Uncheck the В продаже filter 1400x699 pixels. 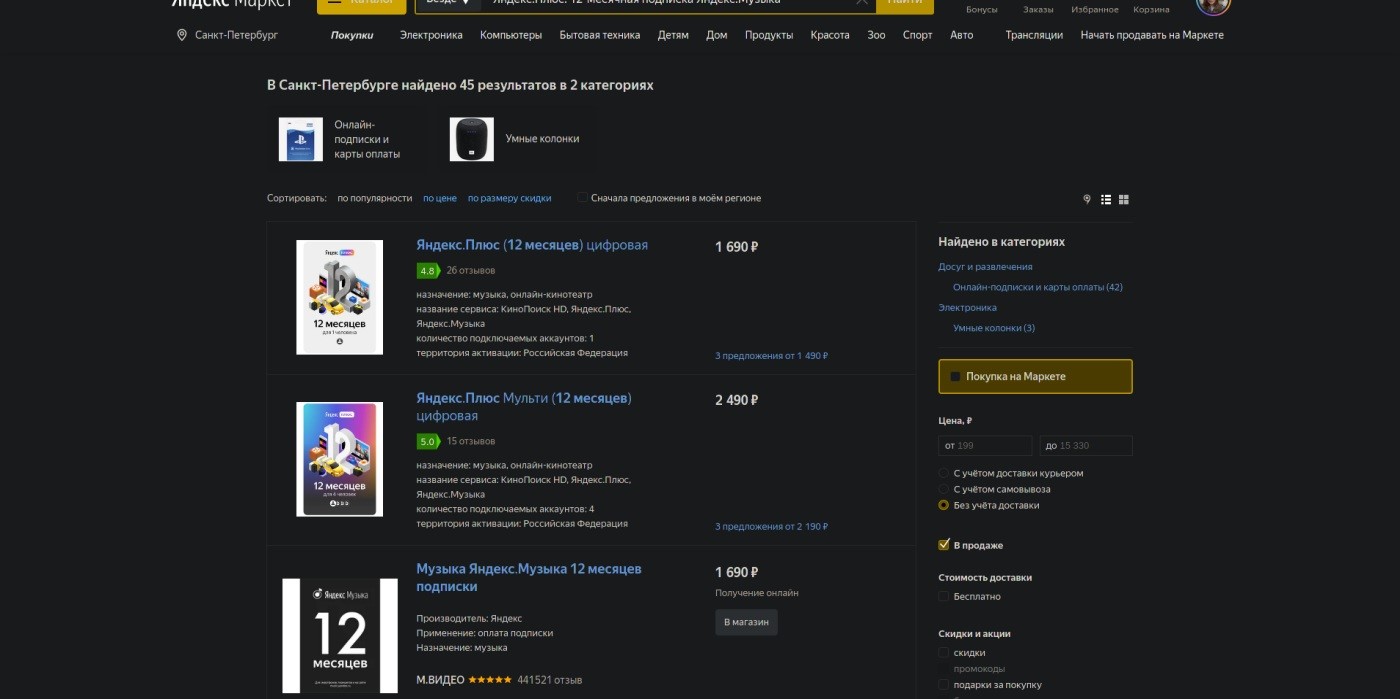point(943,545)
